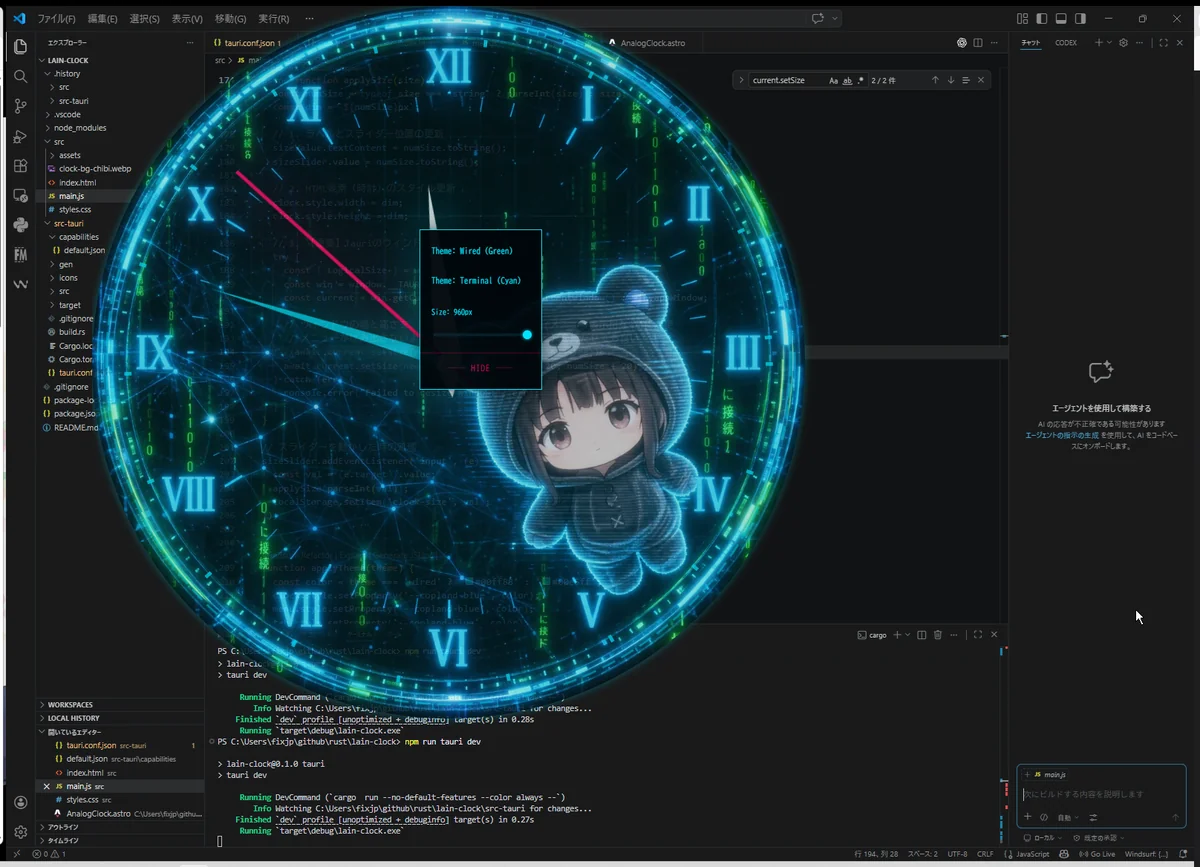Kill terminal with the trash icon
Viewport: 1200px width, 867px height.
(x=937, y=635)
